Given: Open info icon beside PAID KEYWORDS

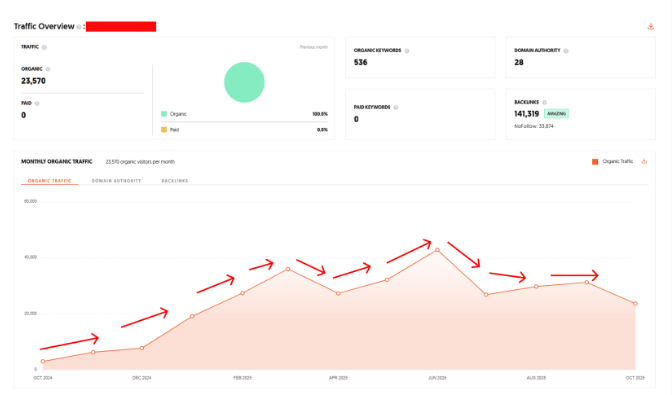Looking at the screenshot, I should click(396, 108).
